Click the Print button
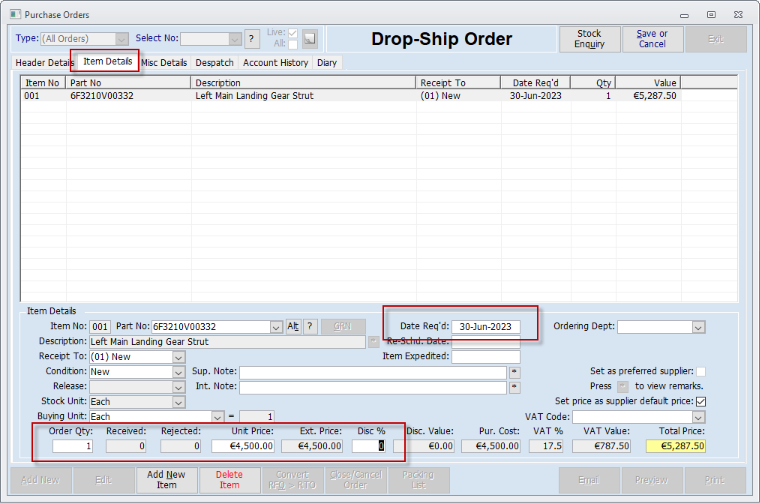The height and width of the screenshot is (503, 760). point(715,480)
